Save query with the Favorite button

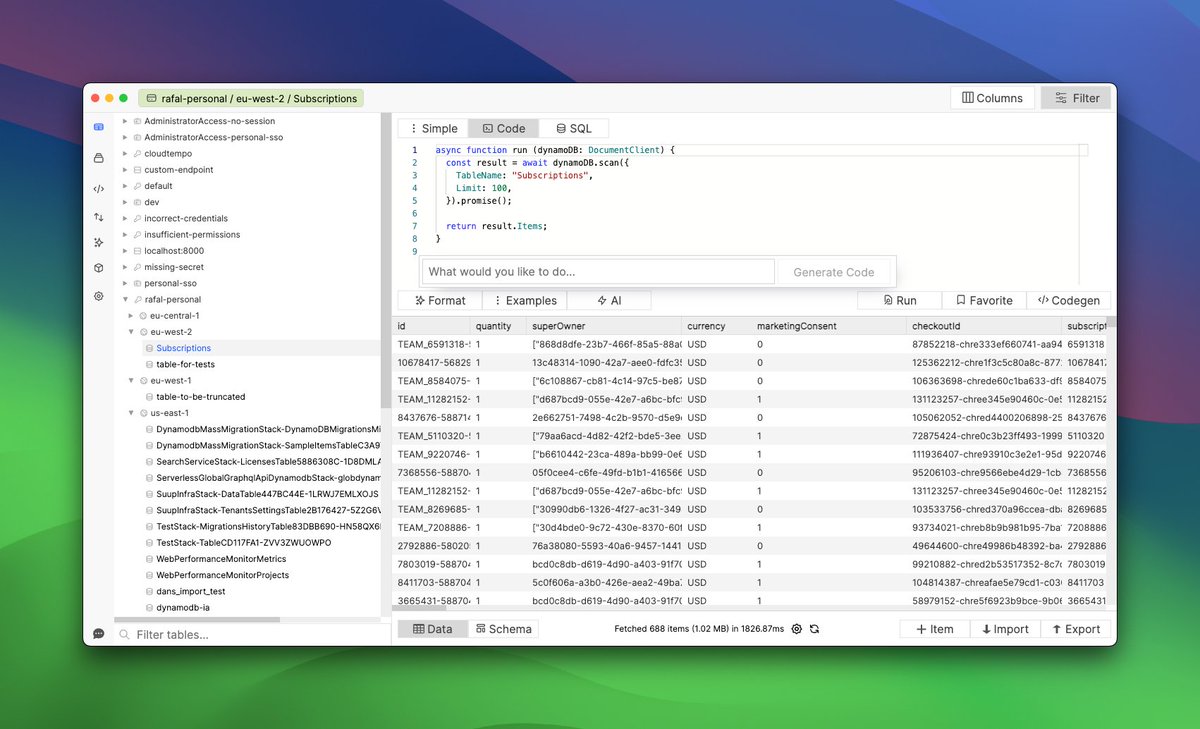(984, 300)
